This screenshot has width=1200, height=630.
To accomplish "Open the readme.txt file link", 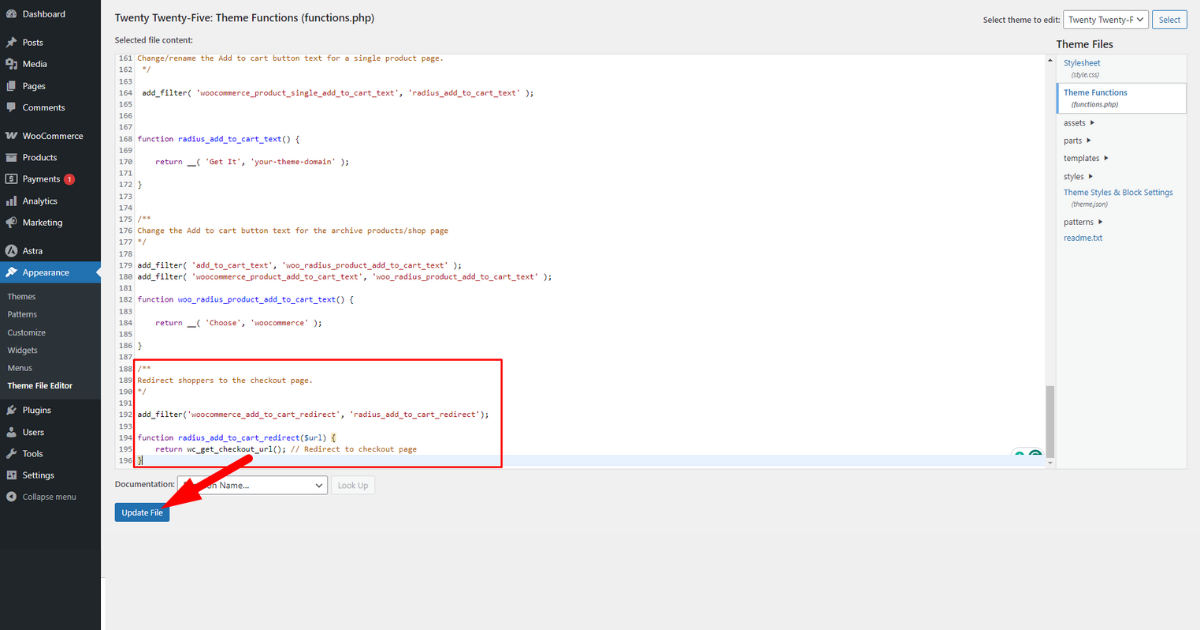I will pyautogui.click(x=1083, y=238).
